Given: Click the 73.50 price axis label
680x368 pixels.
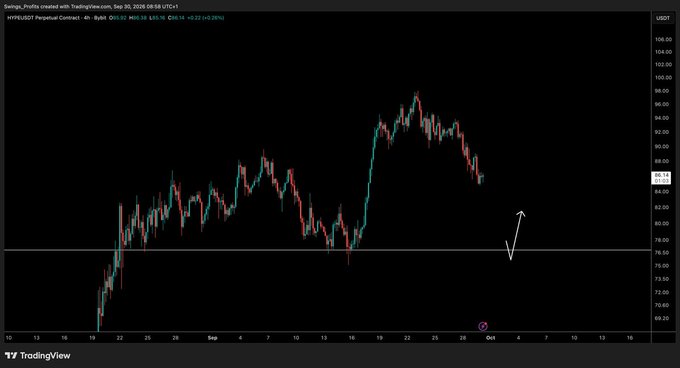Looking at the screenshot, I should (x=662, y=279).
